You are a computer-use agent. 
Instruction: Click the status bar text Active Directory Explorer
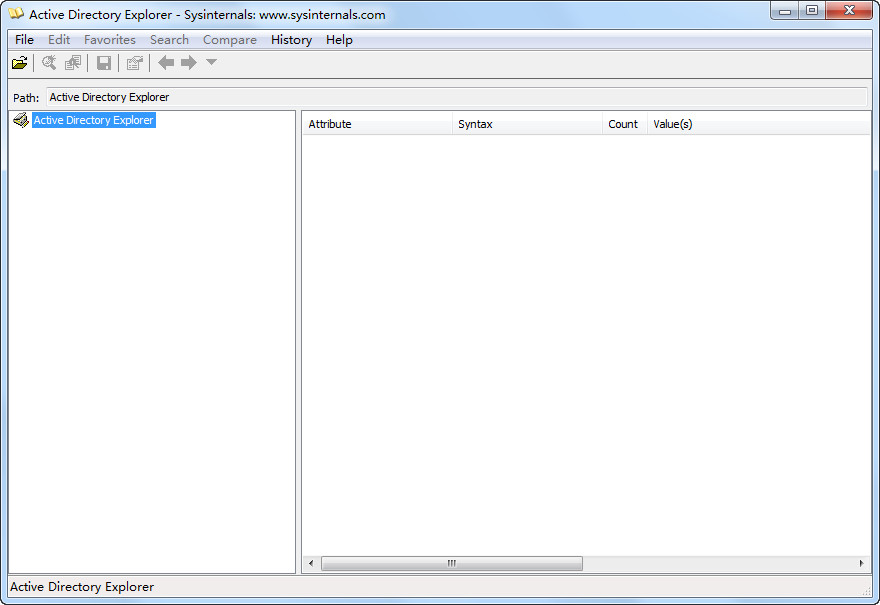[x=82, y=586]
